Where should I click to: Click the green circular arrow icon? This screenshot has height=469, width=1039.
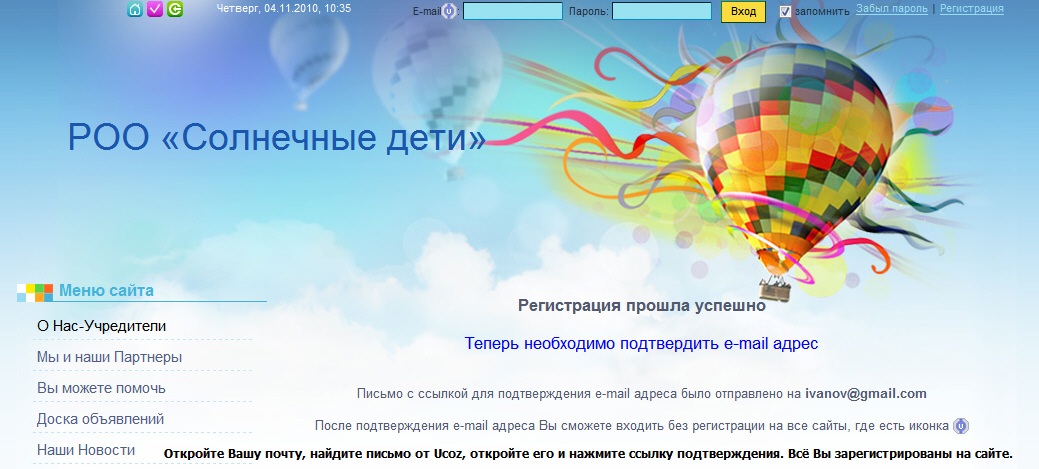[175, 9]
